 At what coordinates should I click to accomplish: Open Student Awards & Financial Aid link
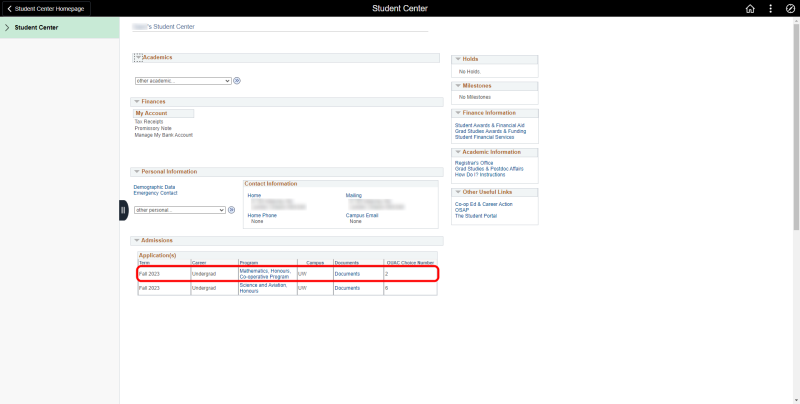[x=489, y=125]
